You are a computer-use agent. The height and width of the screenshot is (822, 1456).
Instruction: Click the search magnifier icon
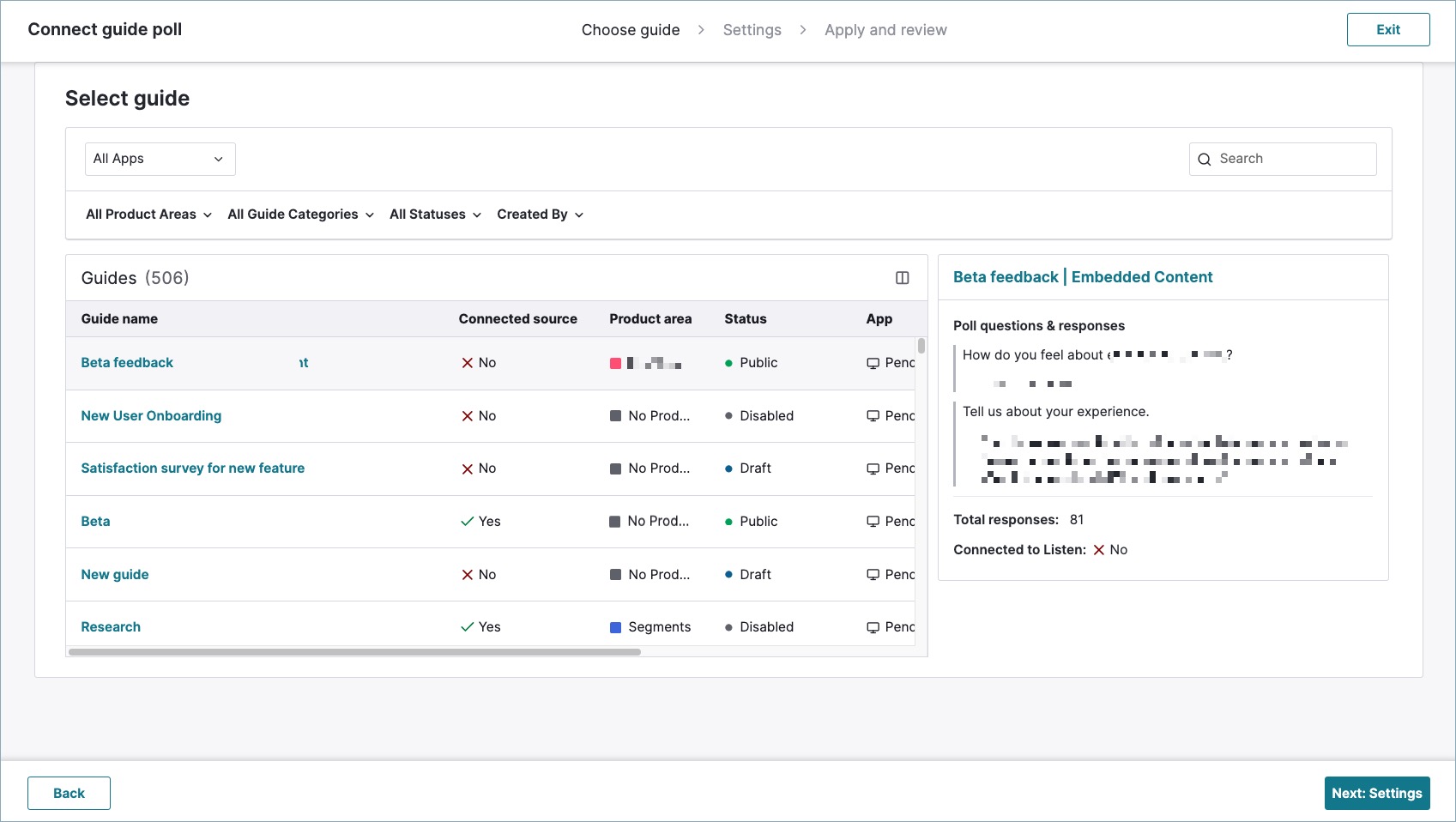point(1205,160)
